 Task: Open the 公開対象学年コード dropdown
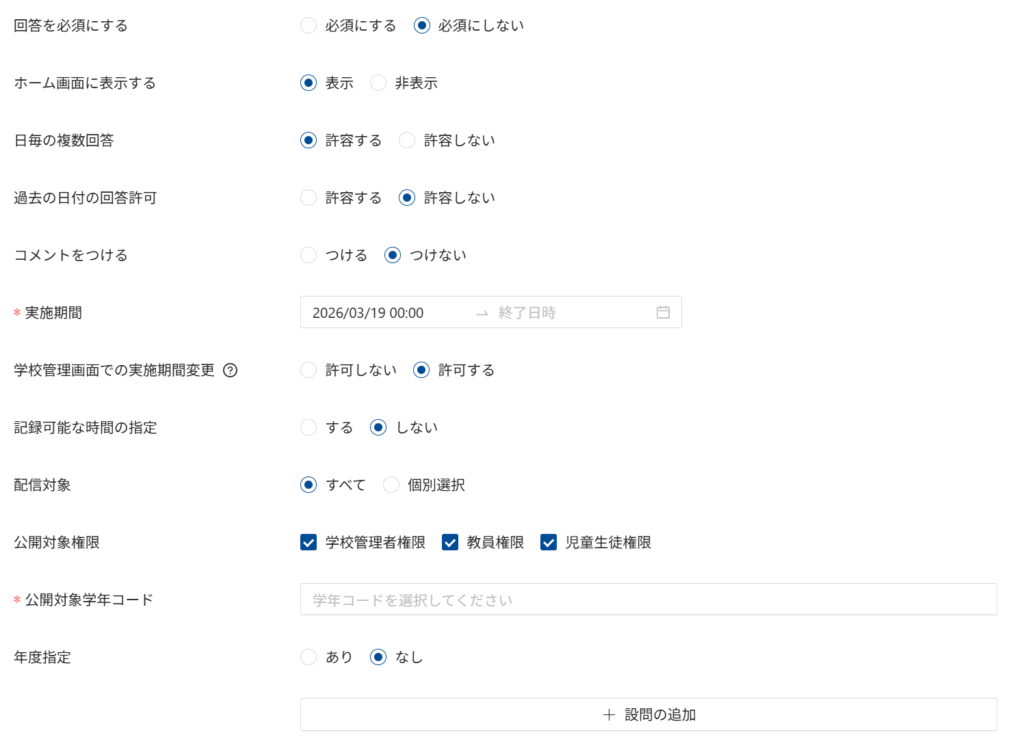point(648,600)
